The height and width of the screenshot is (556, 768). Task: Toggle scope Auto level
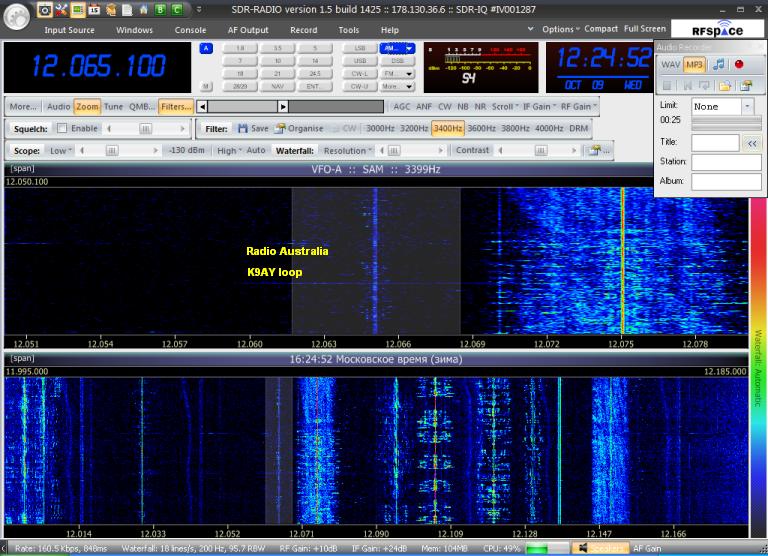click(x=256, y=150)
